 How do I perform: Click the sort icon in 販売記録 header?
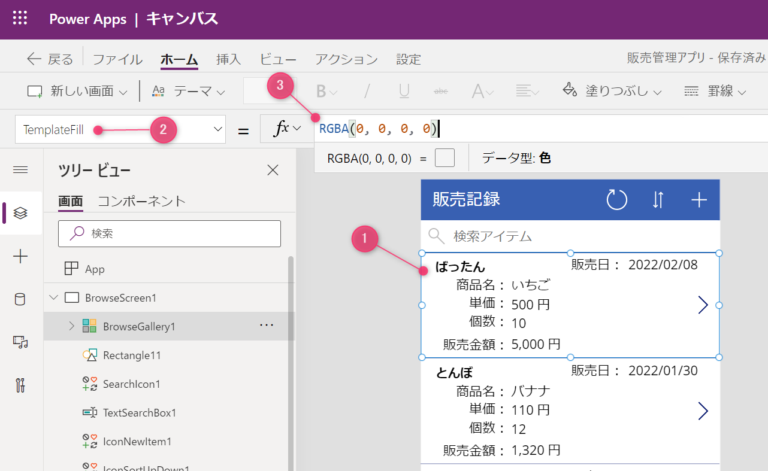coord(658,200)
